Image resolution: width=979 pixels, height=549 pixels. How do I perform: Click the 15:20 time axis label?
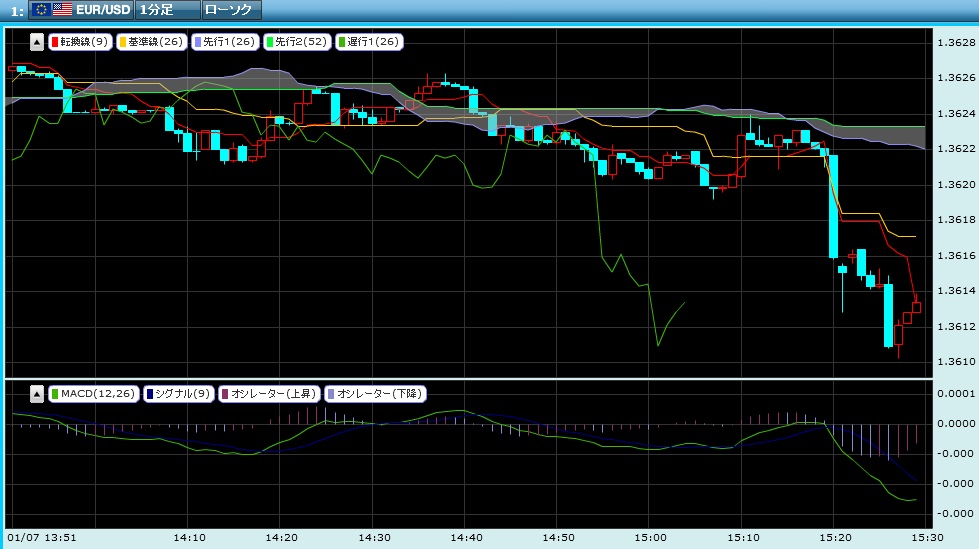click(x=835, y=537)
